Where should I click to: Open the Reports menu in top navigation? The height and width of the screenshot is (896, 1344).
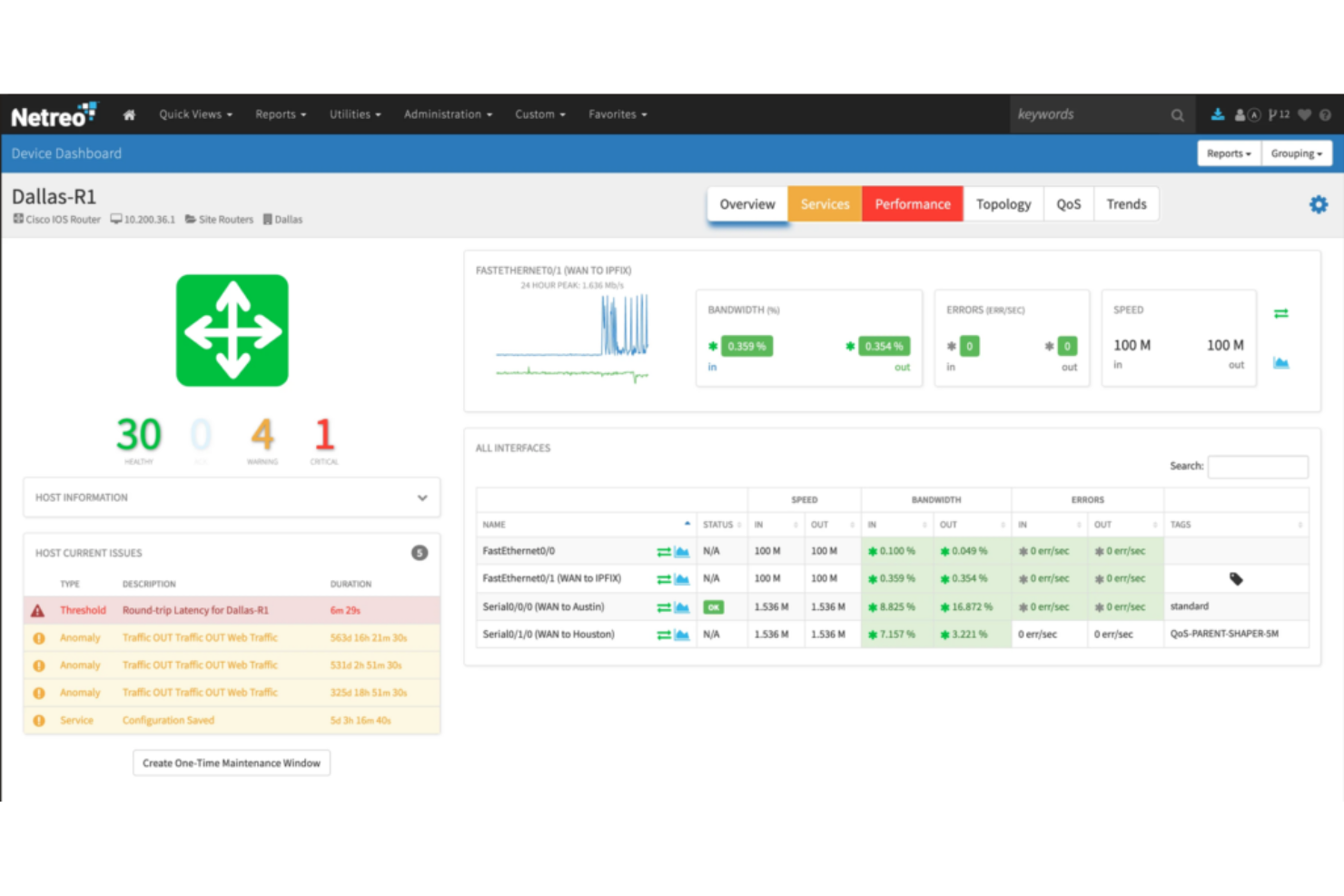click(281, 114)
